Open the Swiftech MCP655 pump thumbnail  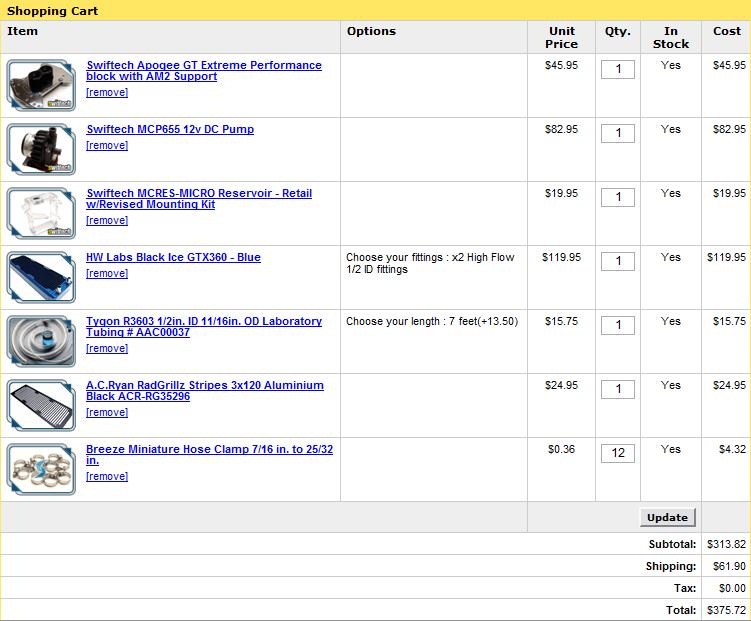(41, 149)
